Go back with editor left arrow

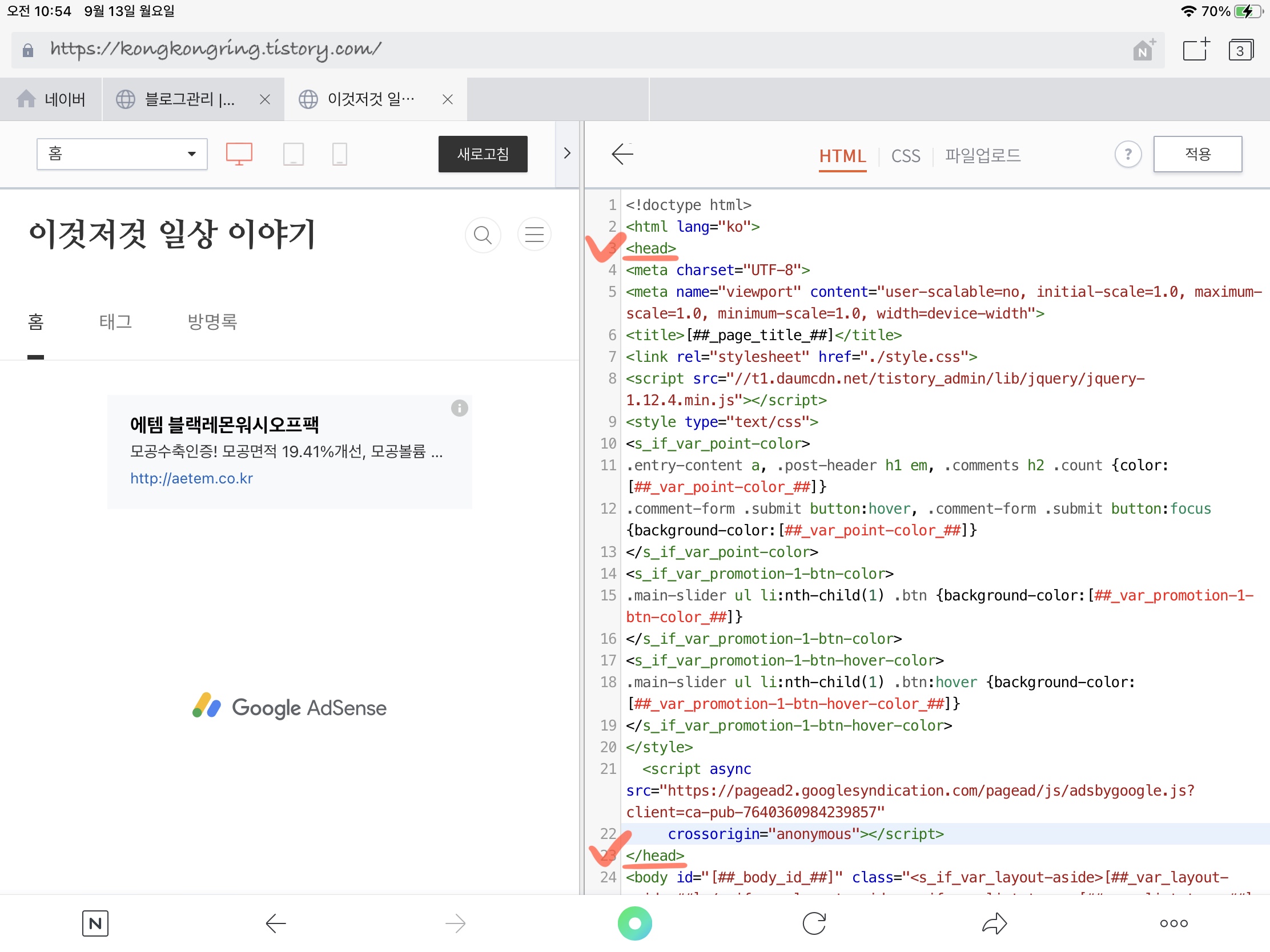[x=622, y=154]
